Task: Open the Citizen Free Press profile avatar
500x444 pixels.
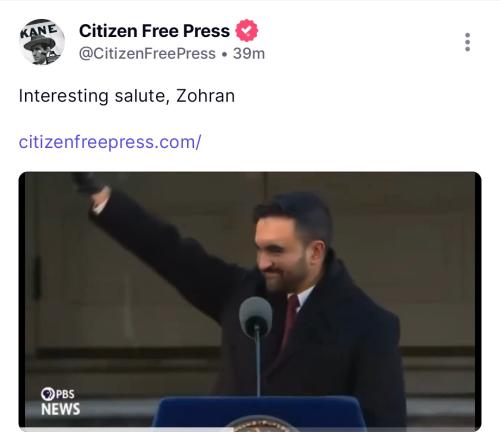Action: [42, 42]
